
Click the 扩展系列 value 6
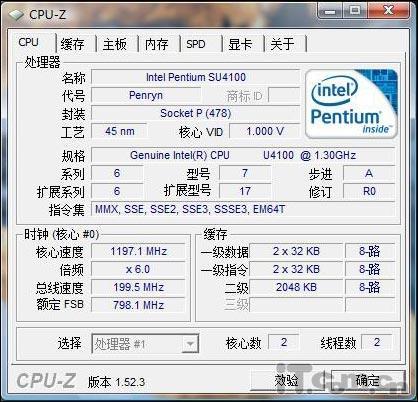click(117, 191)
